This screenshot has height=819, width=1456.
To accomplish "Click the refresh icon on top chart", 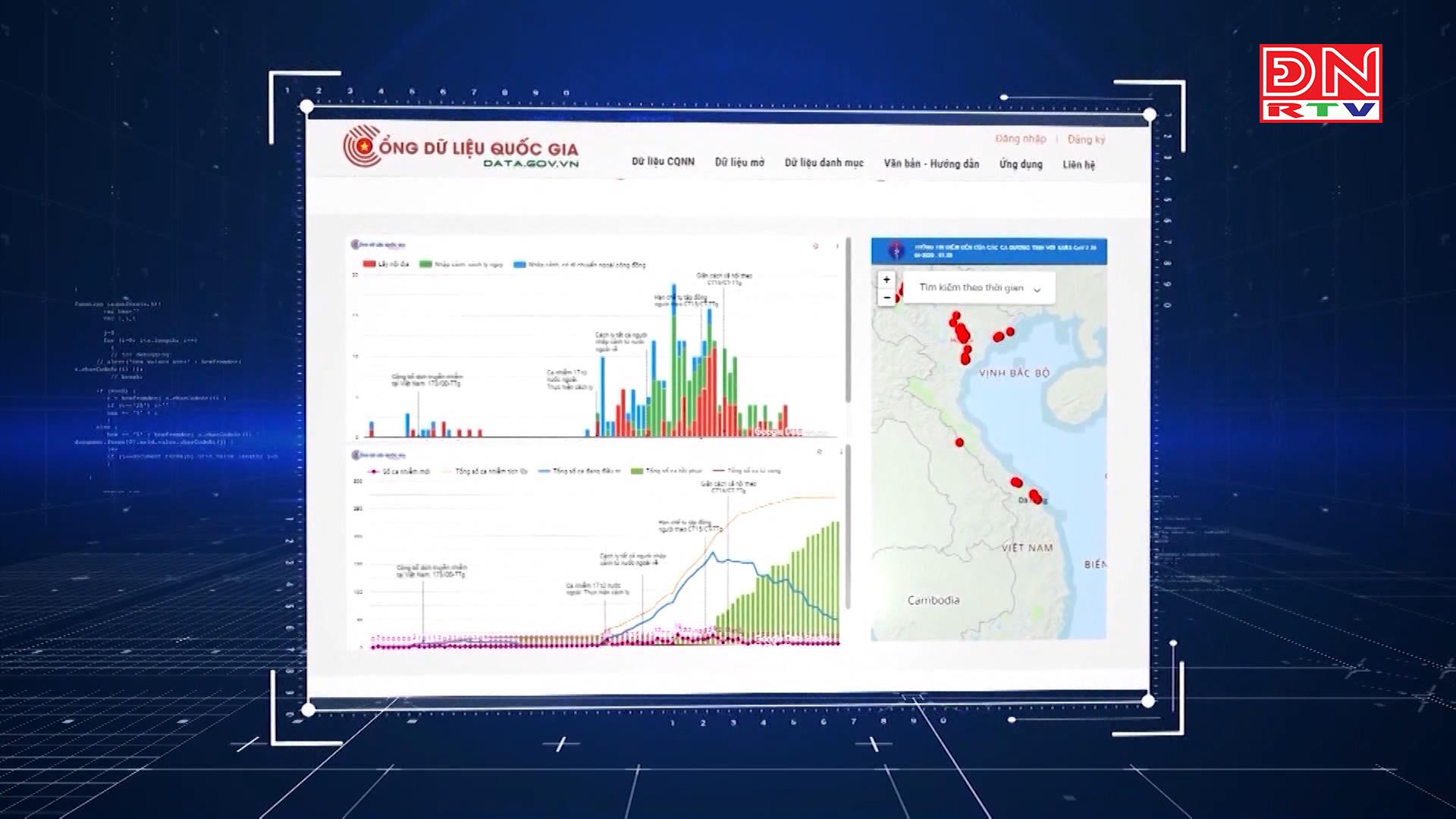I will 816,246.
